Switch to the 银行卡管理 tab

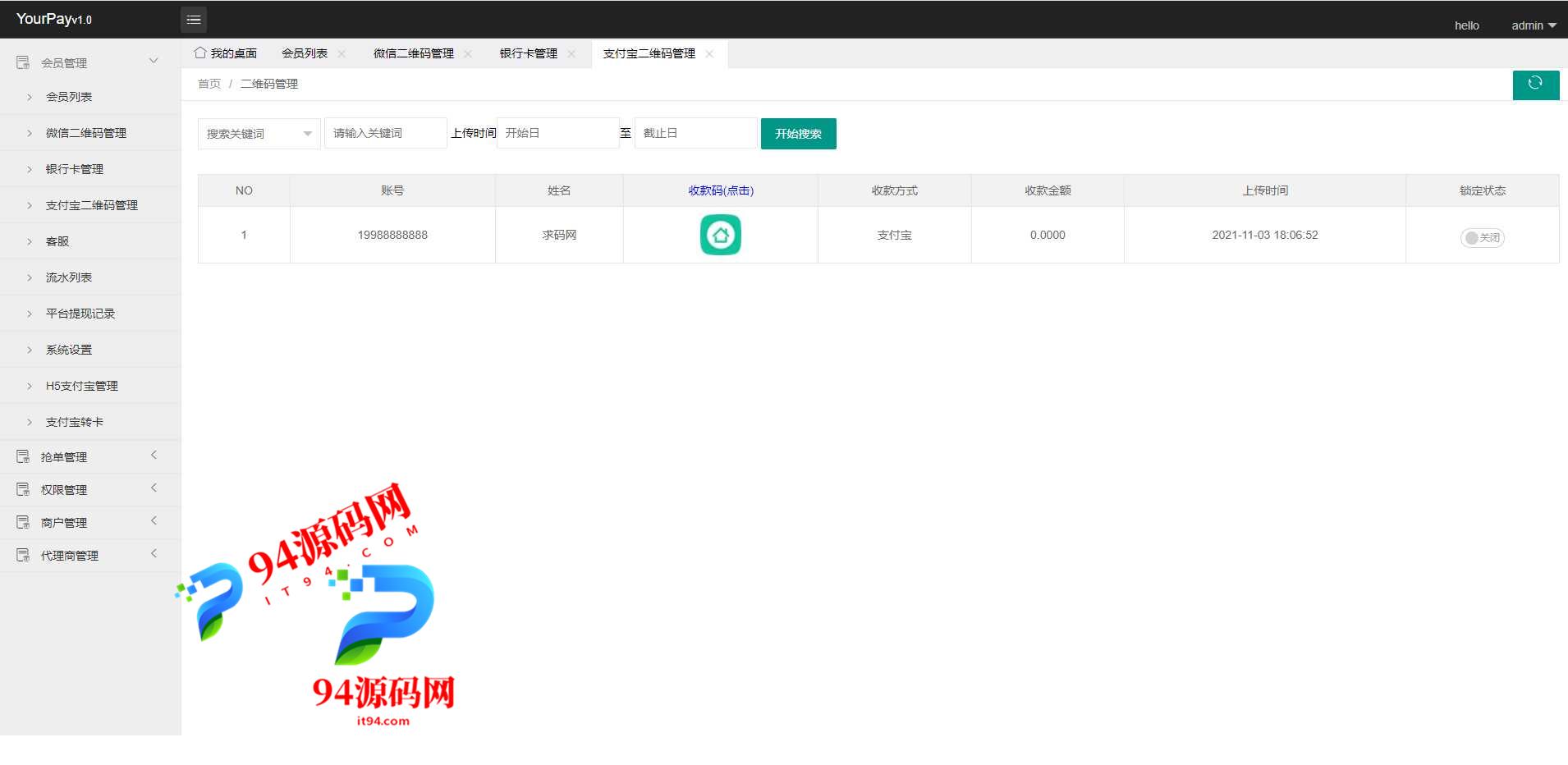(x=529, y=53)
